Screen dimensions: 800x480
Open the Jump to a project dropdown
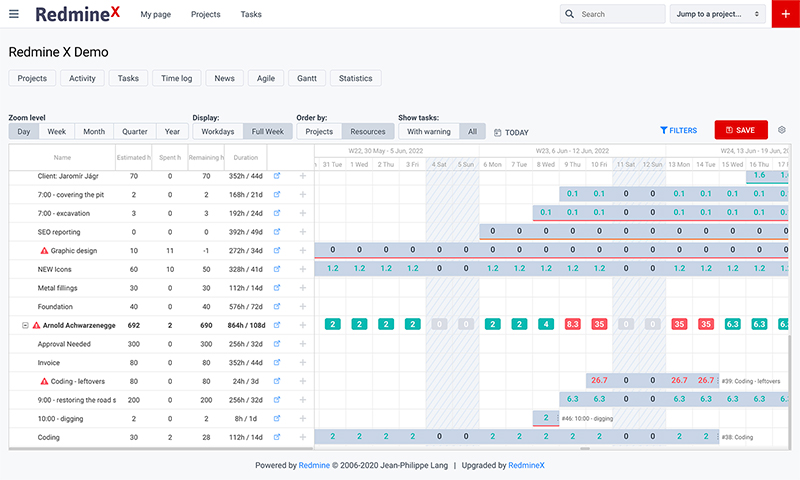tap(717, 14)
